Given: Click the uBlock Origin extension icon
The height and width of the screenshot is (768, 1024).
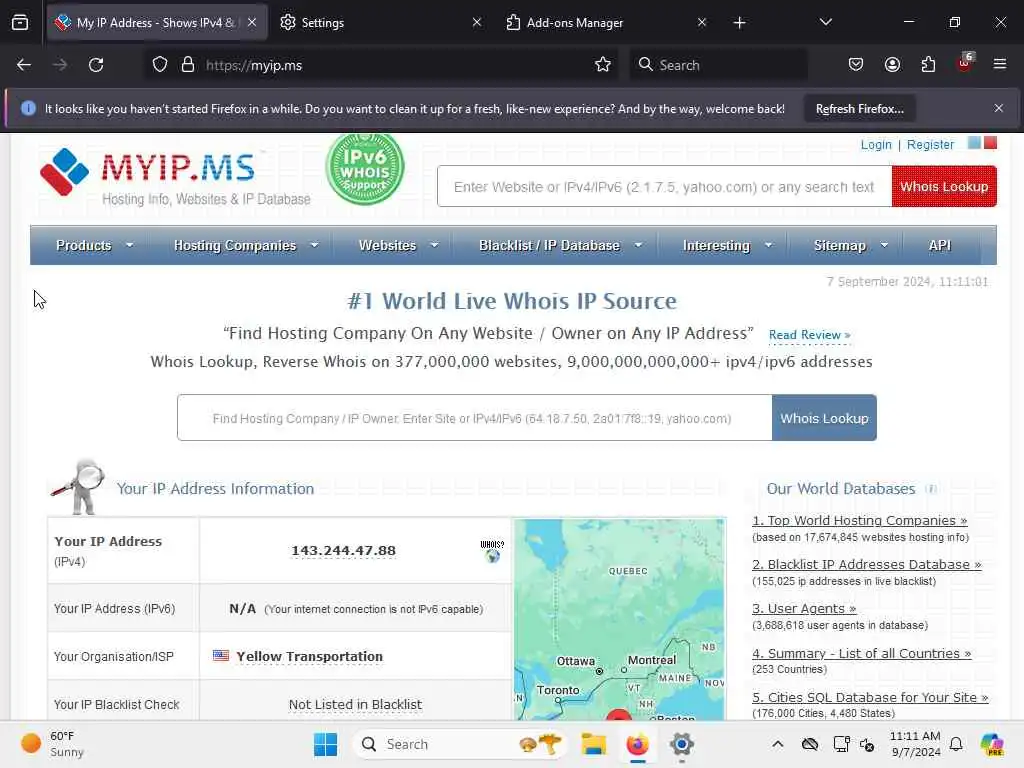Looking at the screenshot, I should 965,63.
